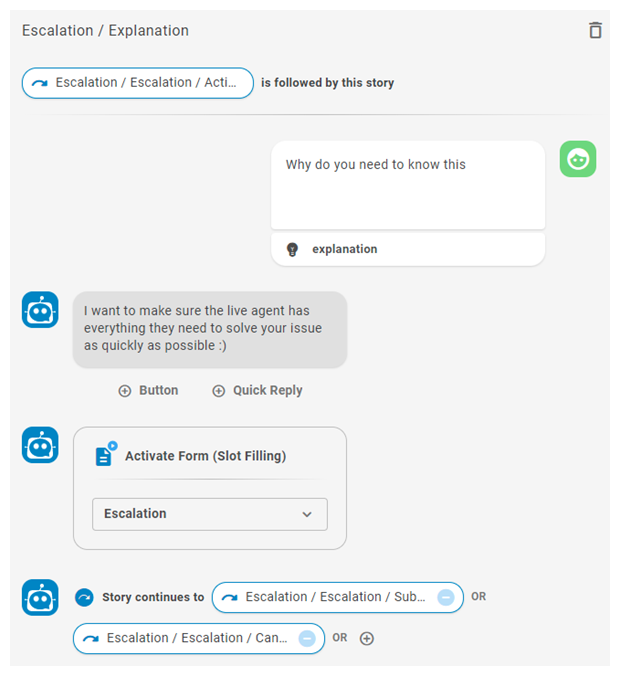622x678 pixels.
Task: Add a Button to the bot response
Action: 148,390
